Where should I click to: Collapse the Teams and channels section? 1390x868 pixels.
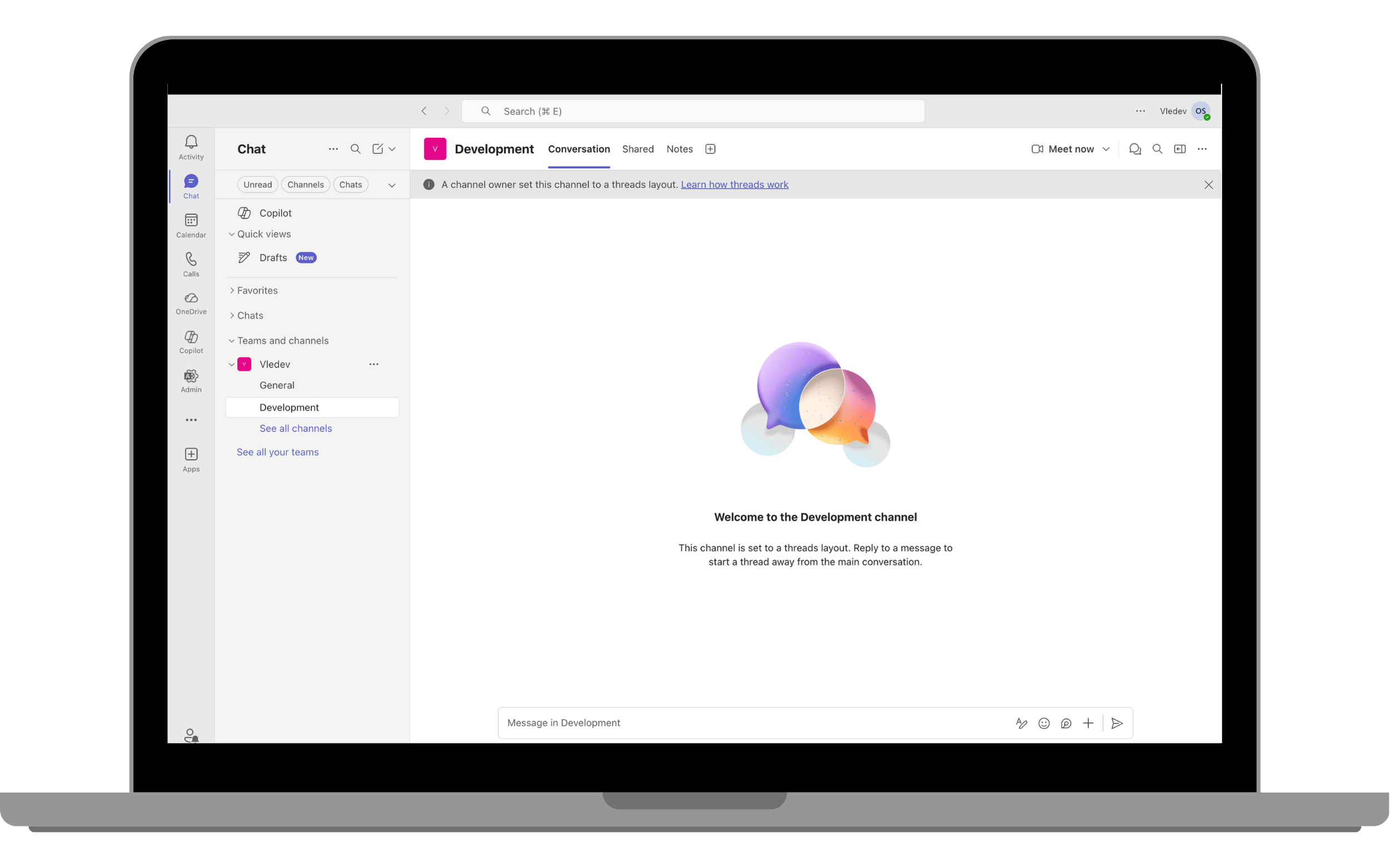coord(231,341)
